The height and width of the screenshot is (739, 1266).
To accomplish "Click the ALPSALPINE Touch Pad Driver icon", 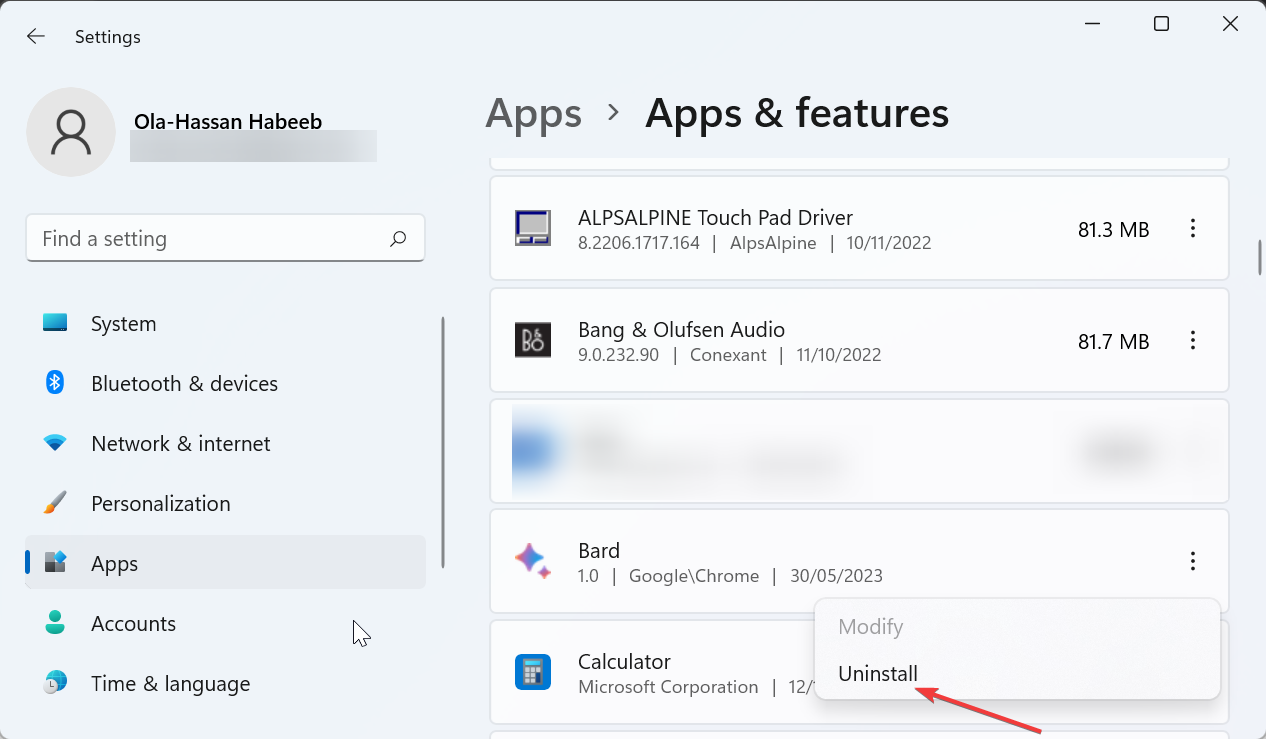I will 533,228.
